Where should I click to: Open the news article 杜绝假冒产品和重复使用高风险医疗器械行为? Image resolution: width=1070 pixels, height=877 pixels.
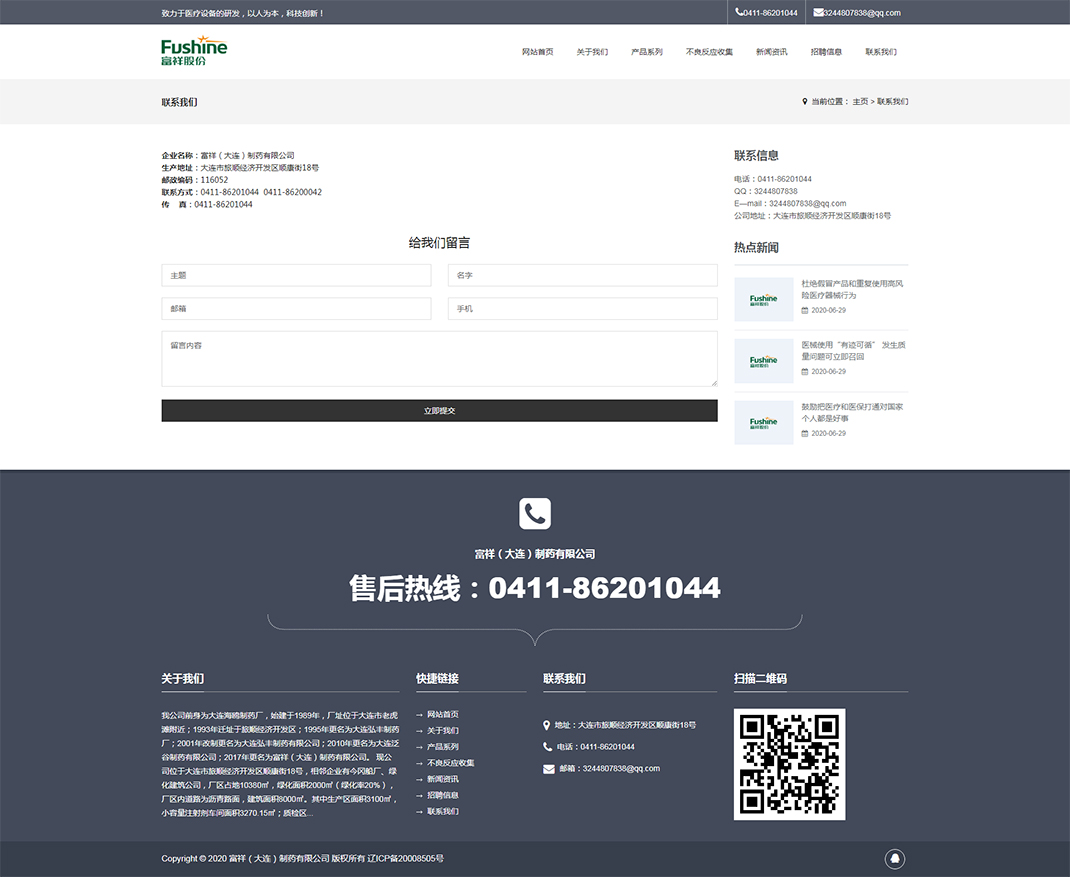[852, 290]
